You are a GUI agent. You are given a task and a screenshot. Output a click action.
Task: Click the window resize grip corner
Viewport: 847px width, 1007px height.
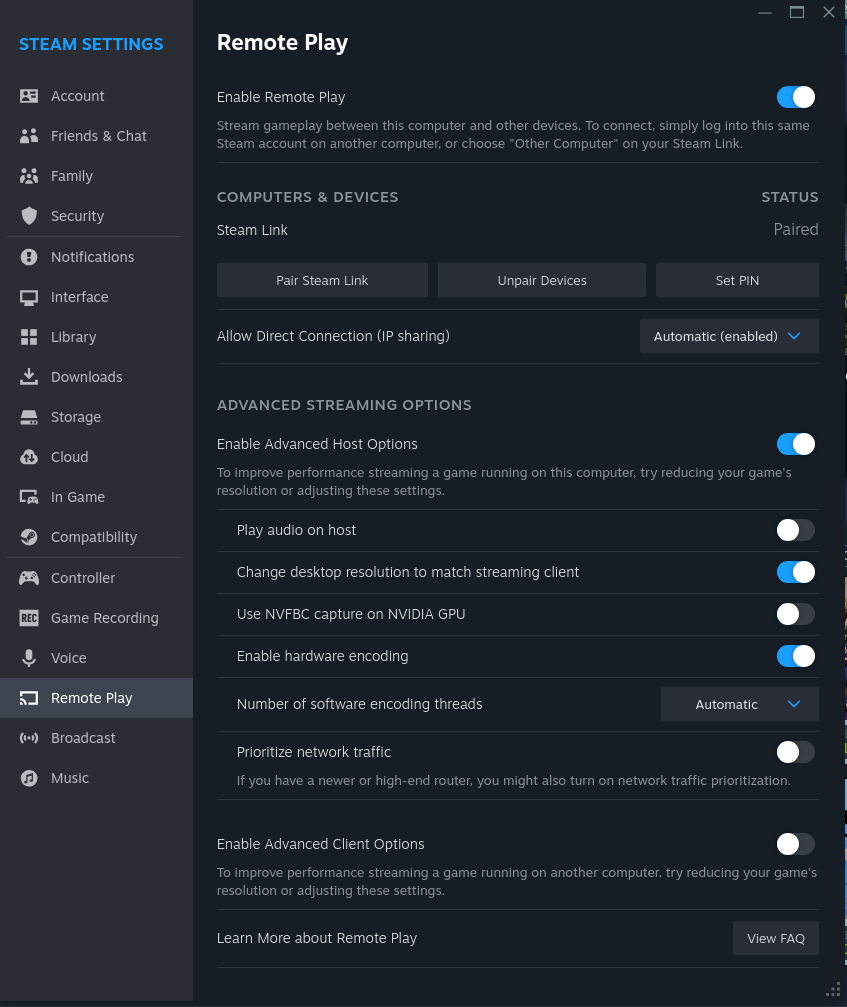(833, 990)
